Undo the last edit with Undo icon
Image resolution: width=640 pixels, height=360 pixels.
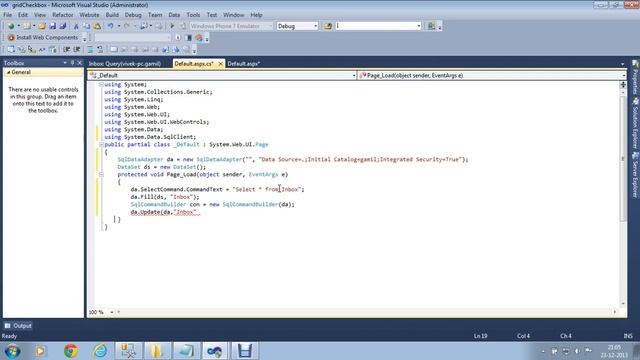(x=111, y=26)
